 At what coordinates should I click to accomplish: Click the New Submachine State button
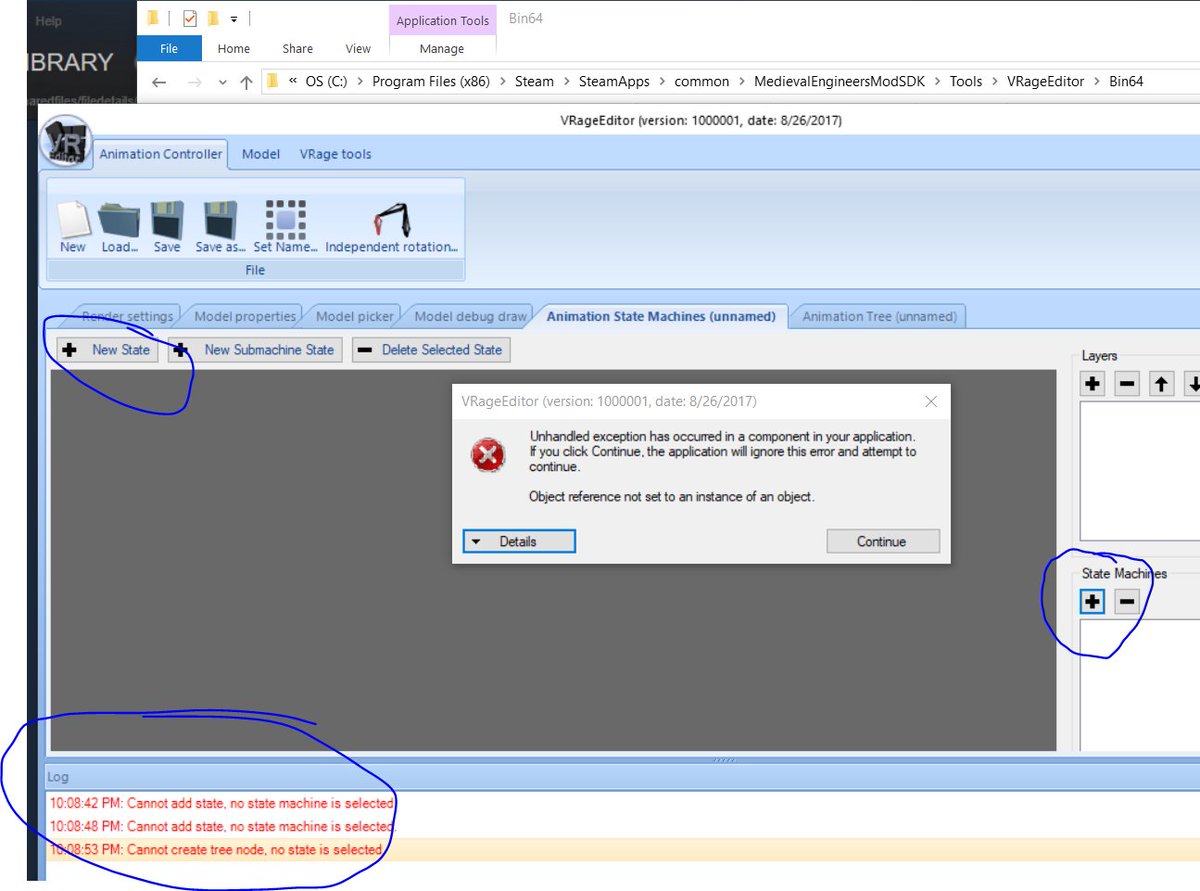[254, 350]
